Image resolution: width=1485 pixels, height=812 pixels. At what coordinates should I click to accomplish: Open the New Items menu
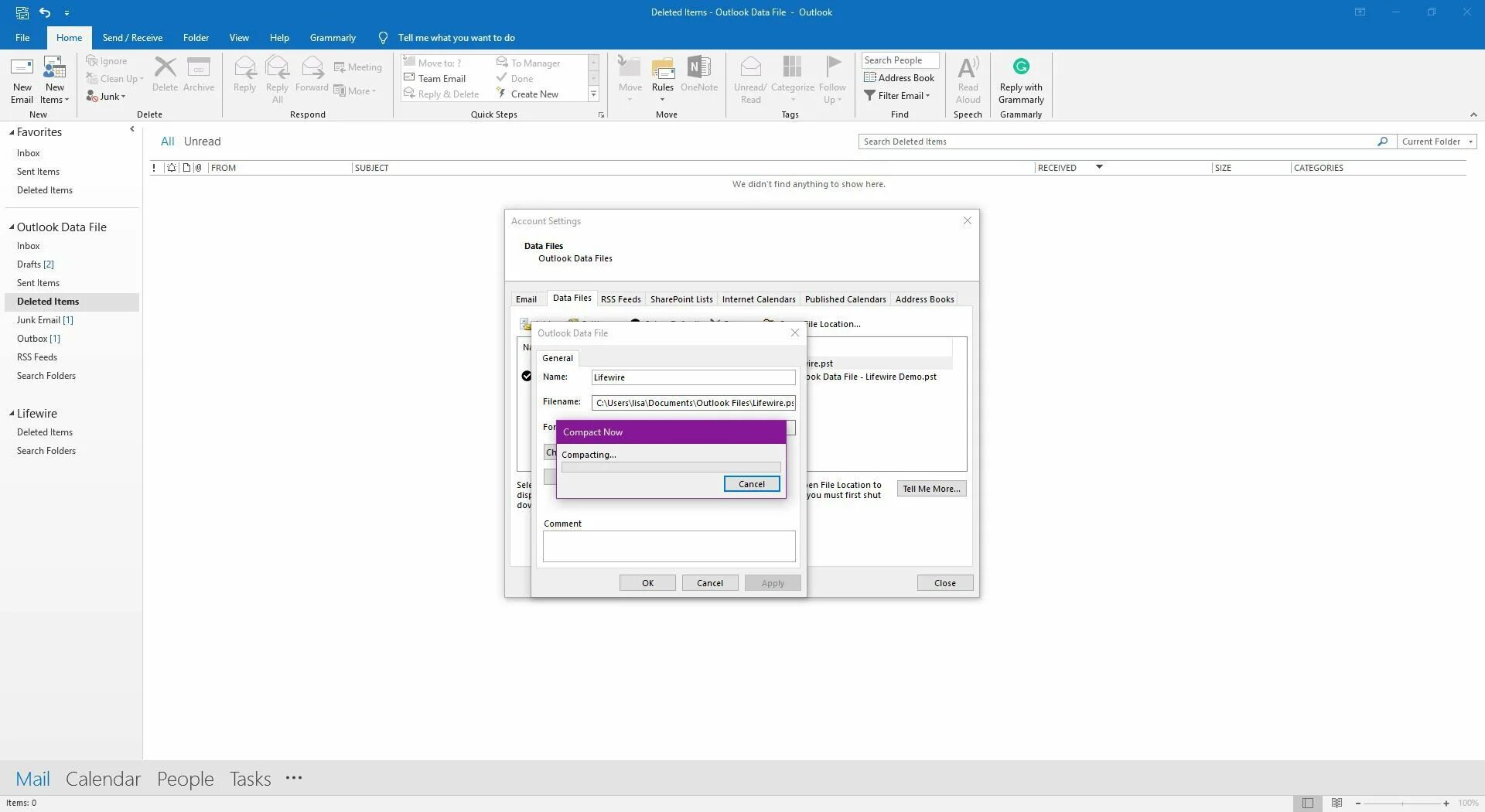click(x=54, y=80)
